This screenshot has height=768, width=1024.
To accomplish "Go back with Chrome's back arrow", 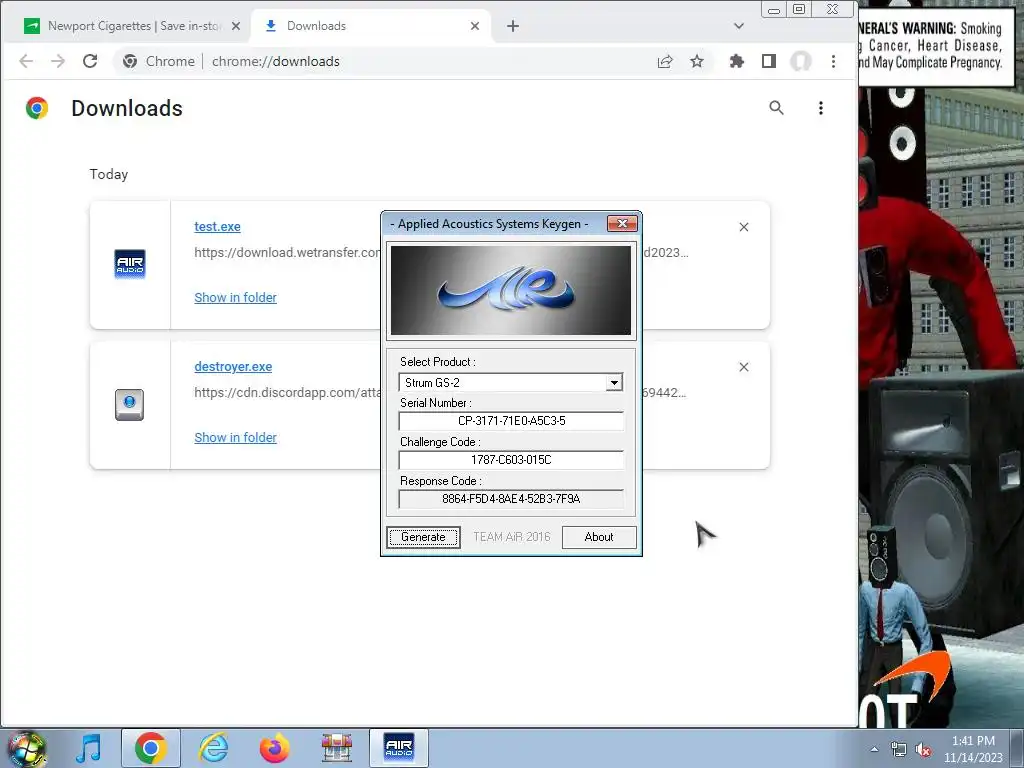I will click(26, 61).
